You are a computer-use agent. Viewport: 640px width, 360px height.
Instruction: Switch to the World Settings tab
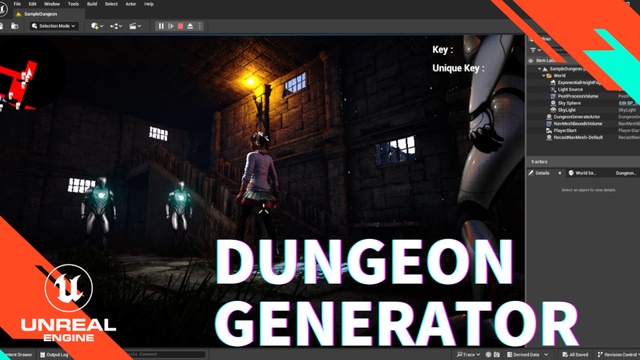click(x=582, y=173)
